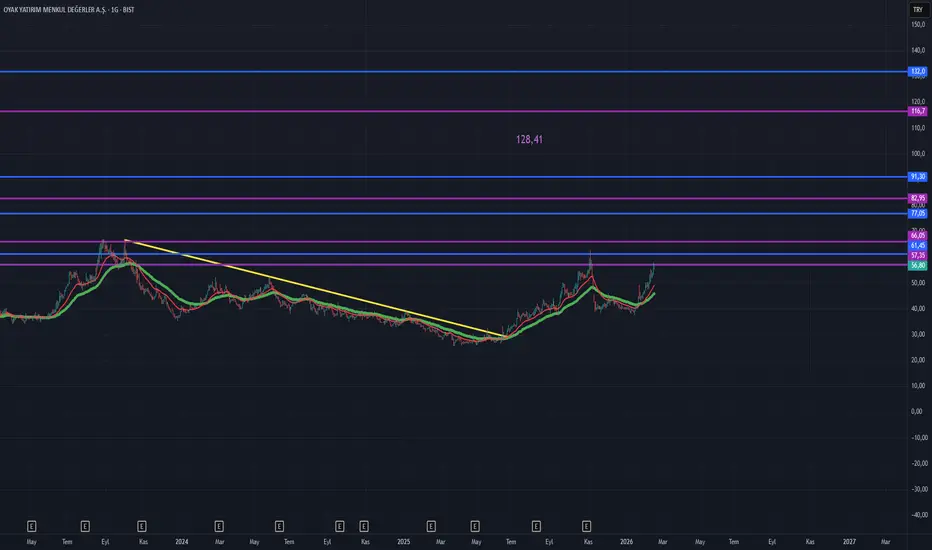Click the -40,00 value on the price axis

[919, 515]
